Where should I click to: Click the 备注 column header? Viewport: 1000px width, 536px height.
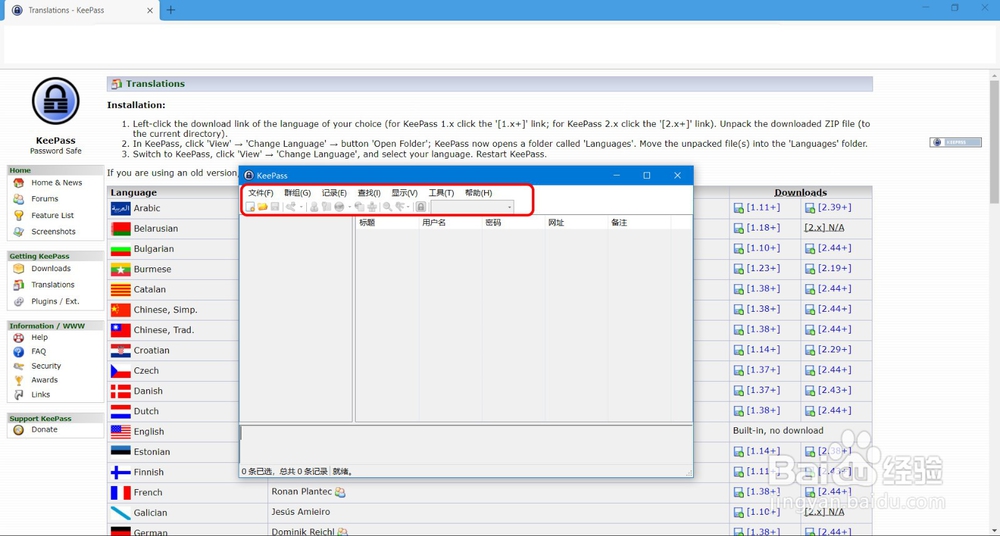638,223
